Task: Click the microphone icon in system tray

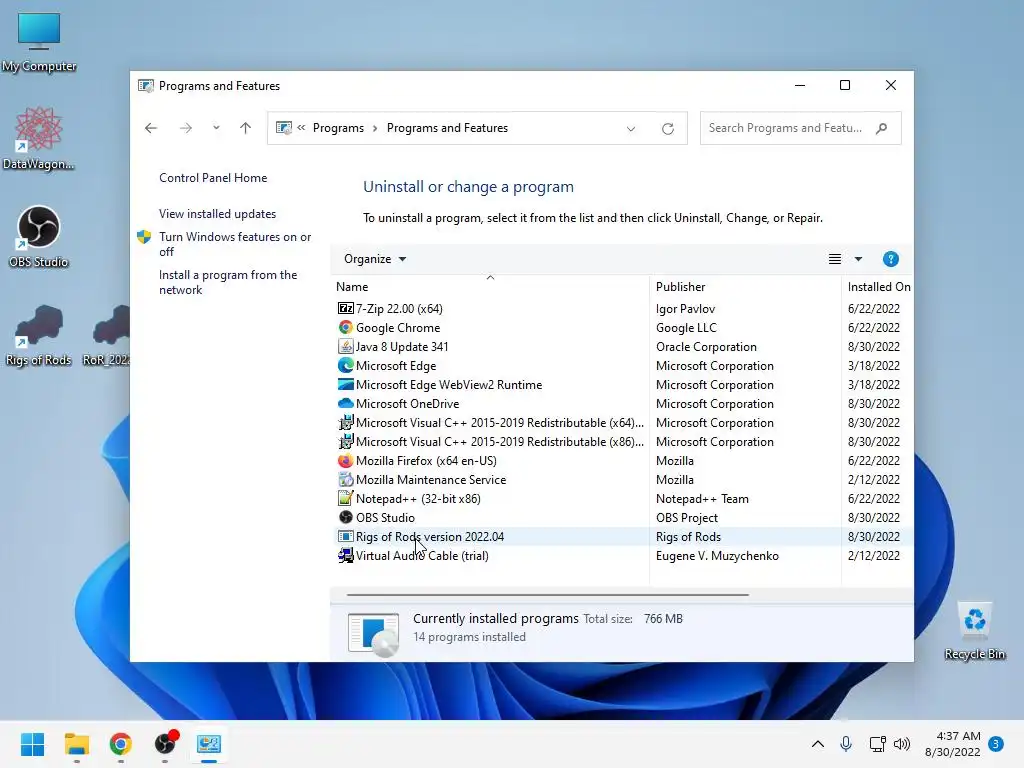Action: click(x=846, y=744)
